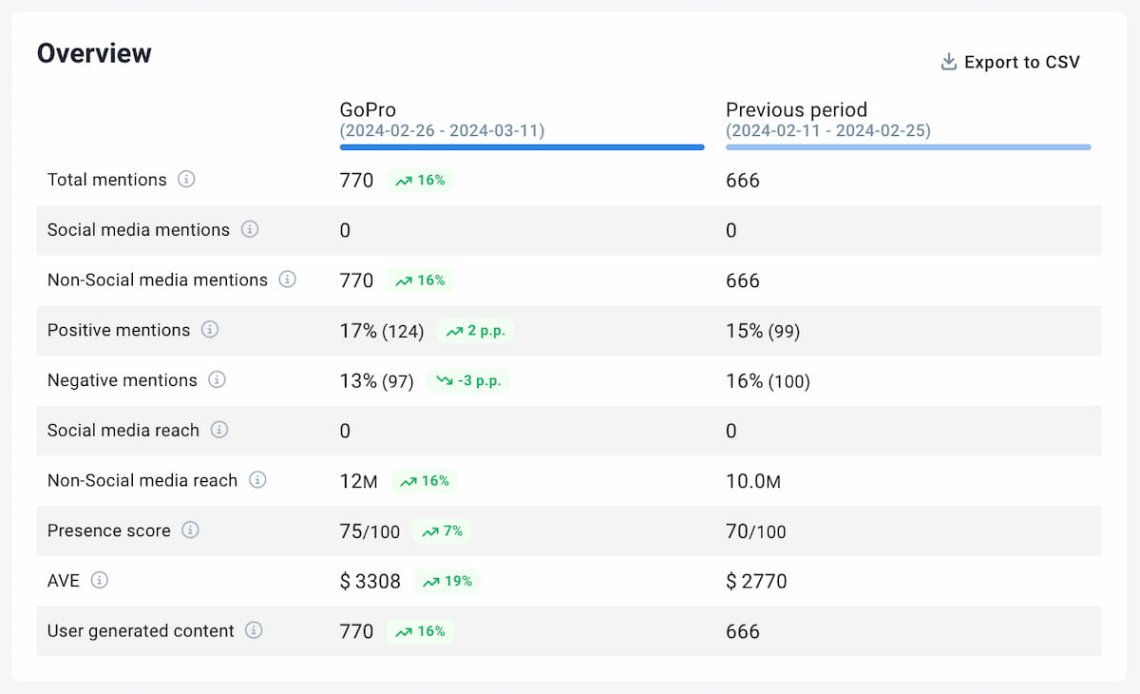This screenshot has width=1140, height=694.
Task: Click the Social media reach info icon
Action: tap(221, 431)
